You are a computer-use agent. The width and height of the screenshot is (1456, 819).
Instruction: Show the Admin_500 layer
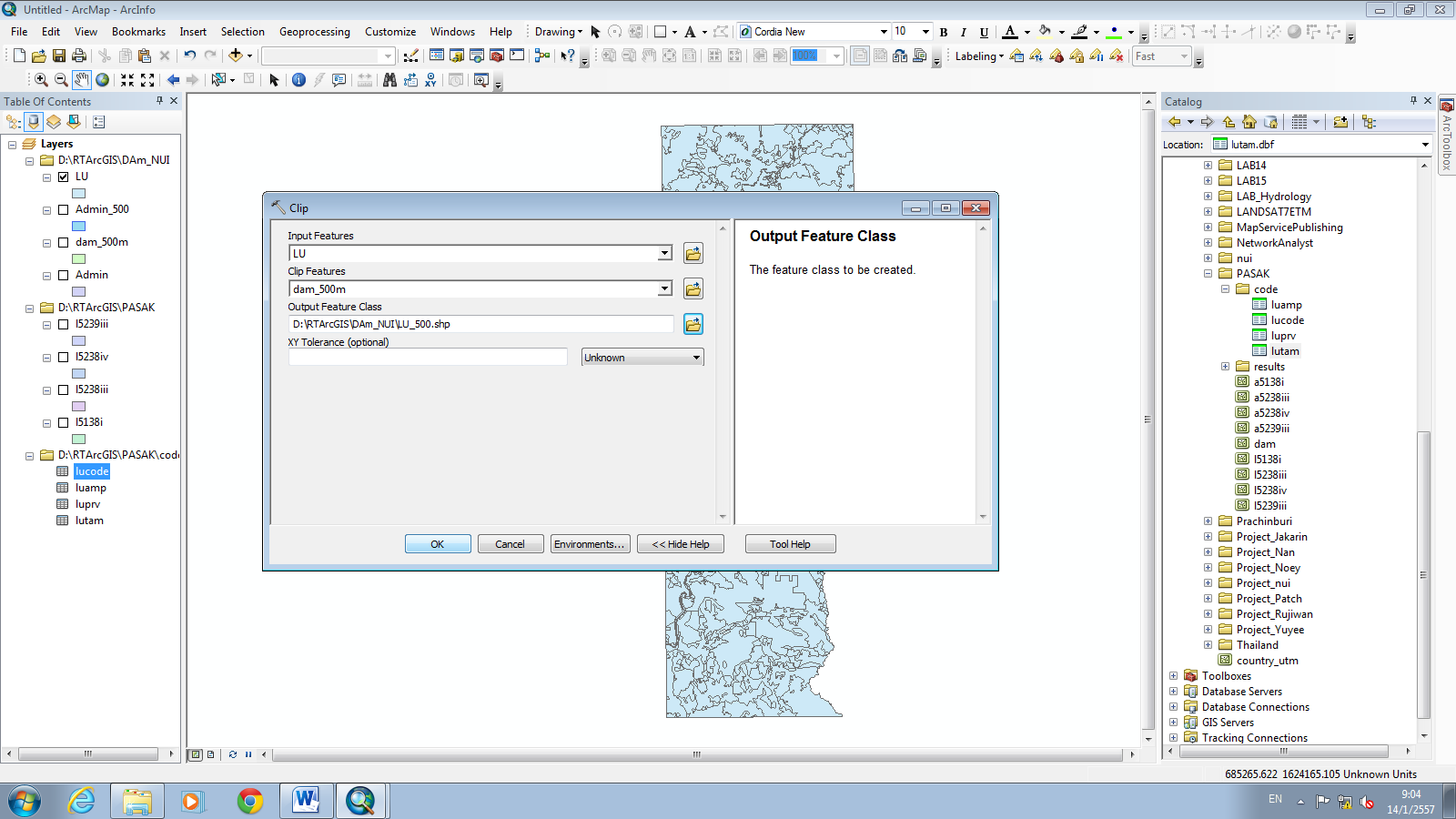(63, 209)
